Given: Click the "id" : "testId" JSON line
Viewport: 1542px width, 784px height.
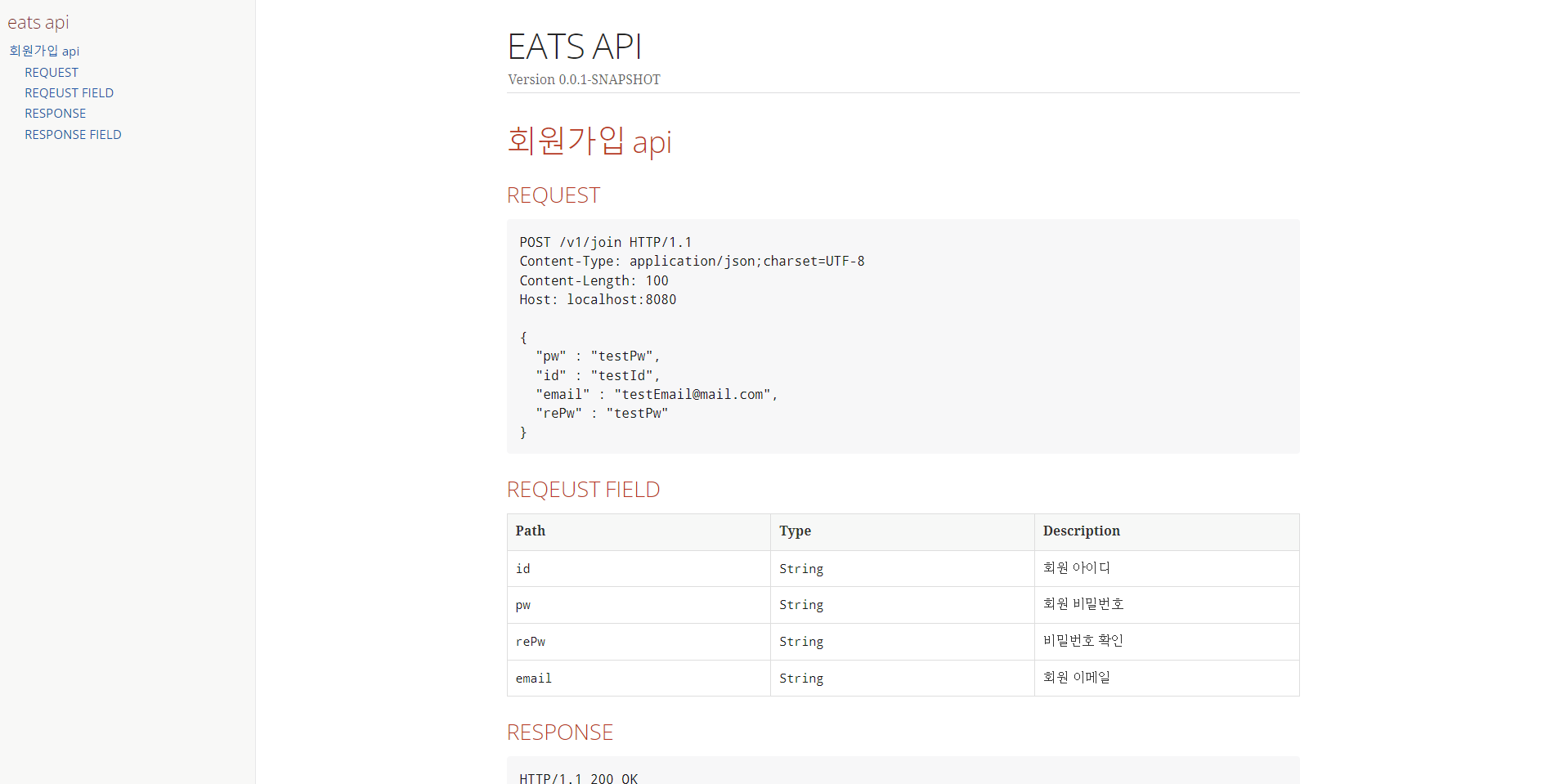Looking at the screenshot, I should 598,376.
